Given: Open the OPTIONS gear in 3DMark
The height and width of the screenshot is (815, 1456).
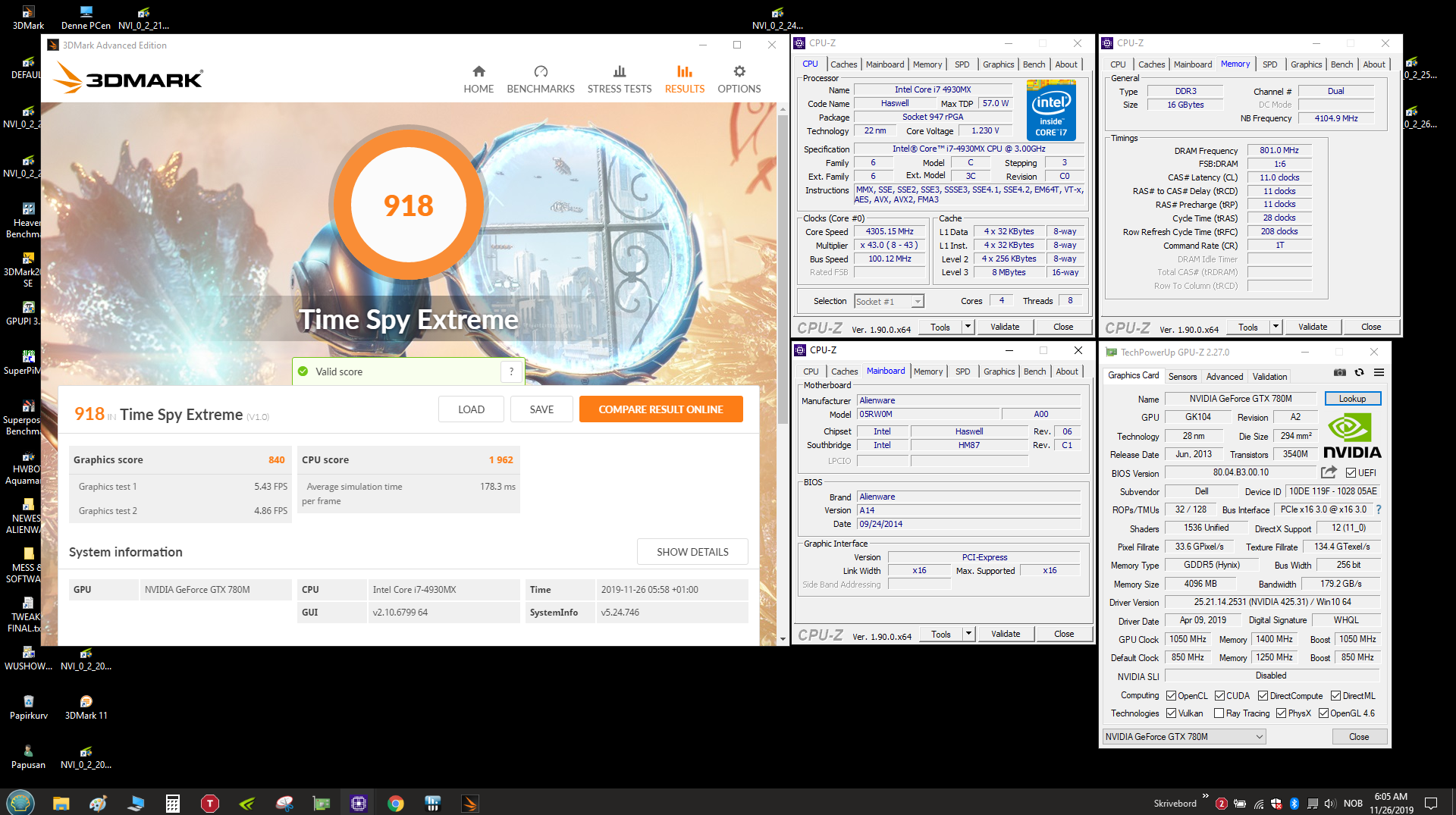Looking at the screenshot, I should (739, 71).
